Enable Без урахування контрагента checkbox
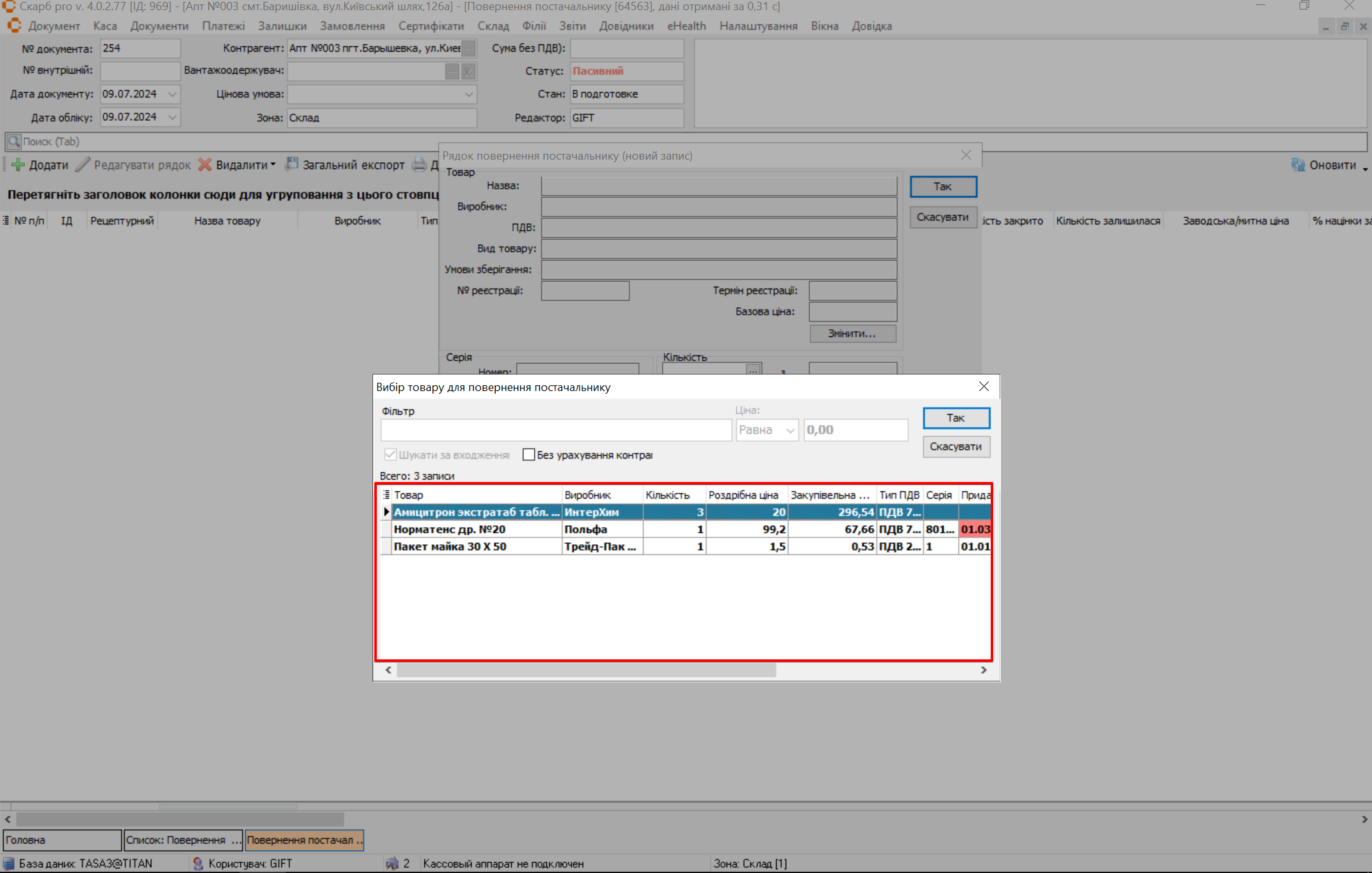 point(529,455)
